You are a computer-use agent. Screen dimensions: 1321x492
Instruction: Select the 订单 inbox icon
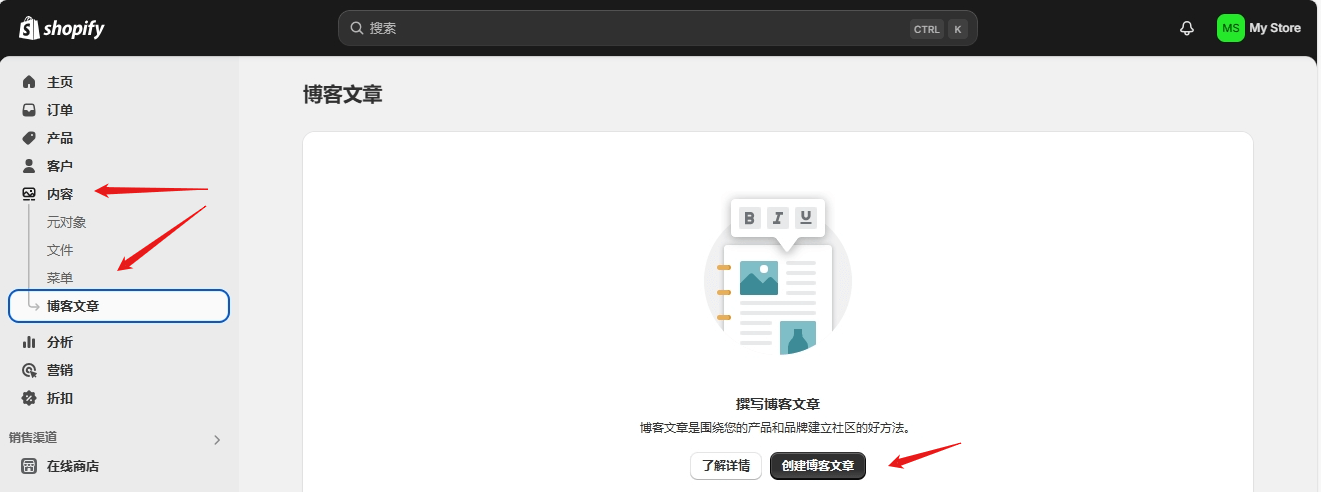pyautogui.click(x=29, y=110)
